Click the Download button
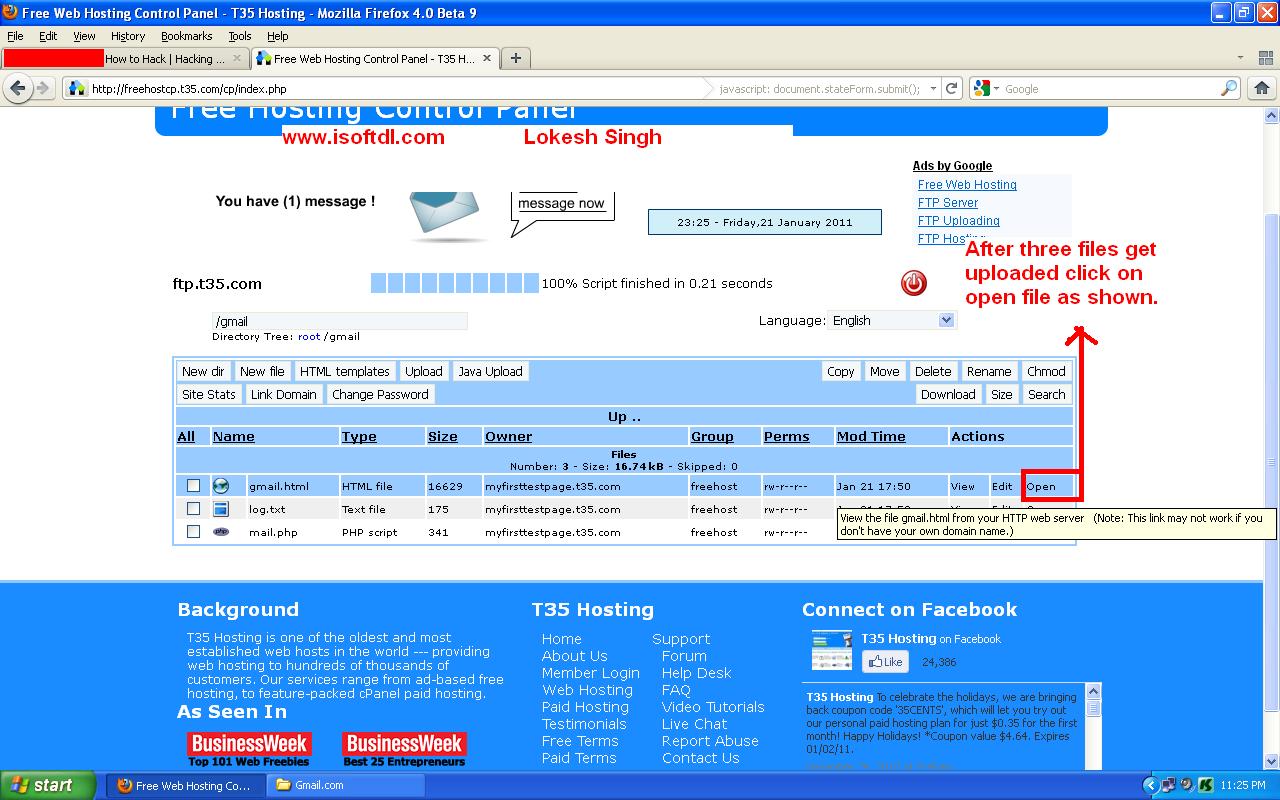 tap(948, 394)
